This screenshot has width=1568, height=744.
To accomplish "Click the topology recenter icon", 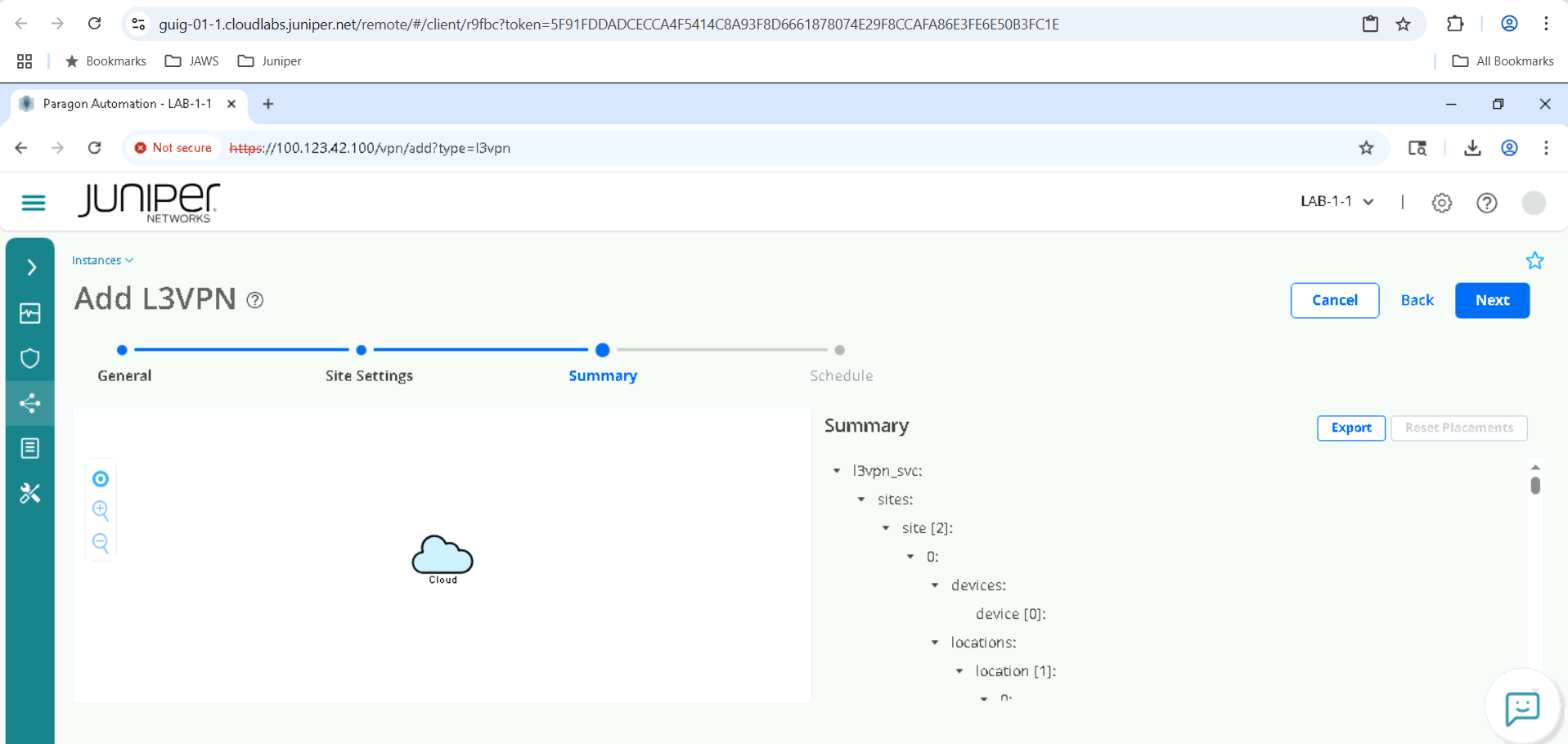I will point(101,479).
